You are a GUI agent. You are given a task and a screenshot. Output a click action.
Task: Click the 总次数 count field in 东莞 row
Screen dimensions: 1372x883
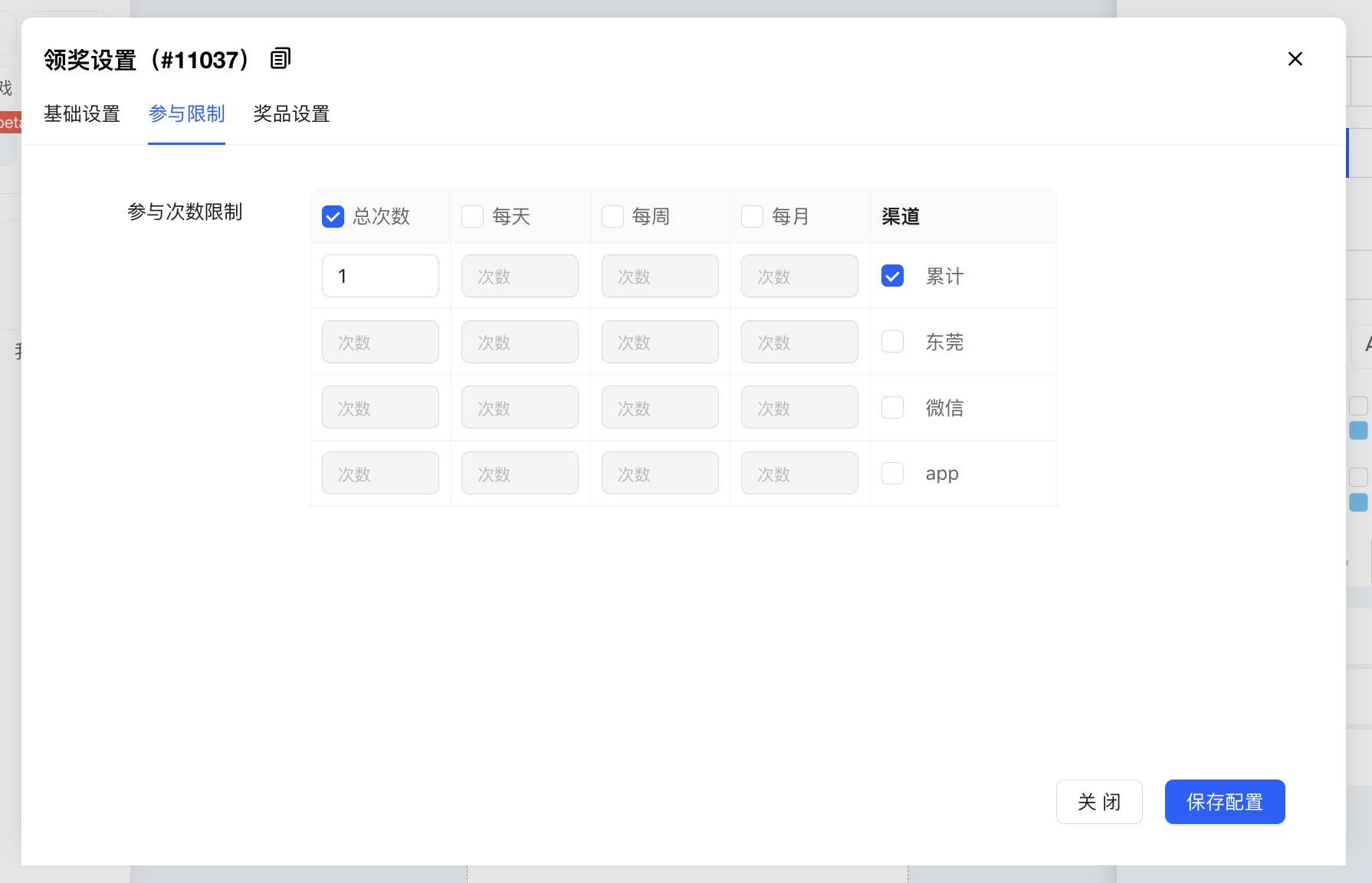(380, 342)
